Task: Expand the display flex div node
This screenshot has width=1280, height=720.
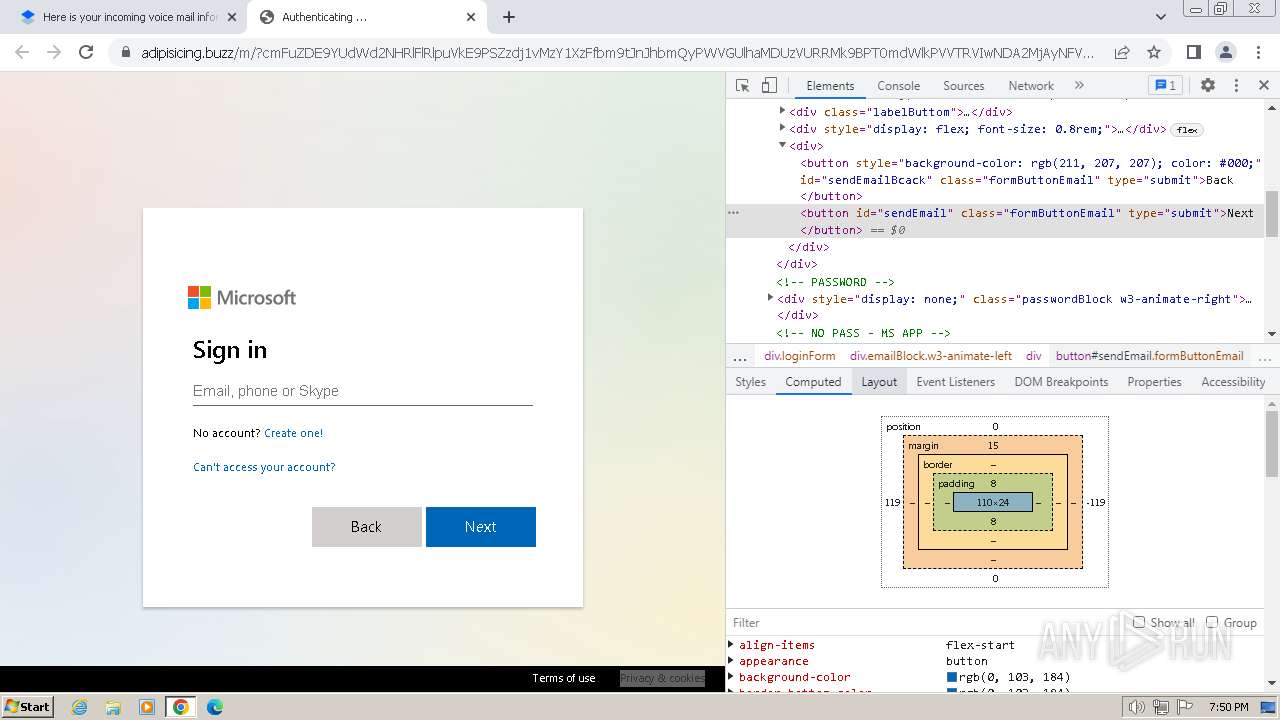Action: point(782,128)
